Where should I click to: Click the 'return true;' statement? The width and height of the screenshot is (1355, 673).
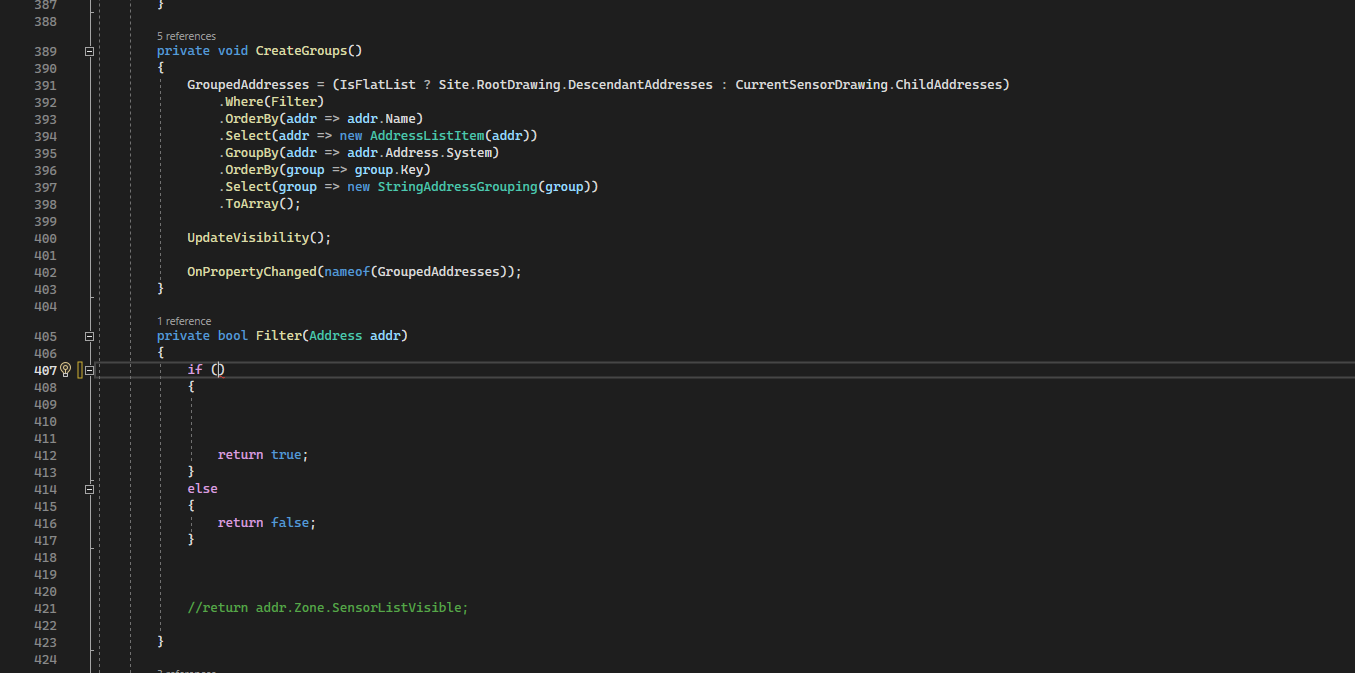coord(264,455)
